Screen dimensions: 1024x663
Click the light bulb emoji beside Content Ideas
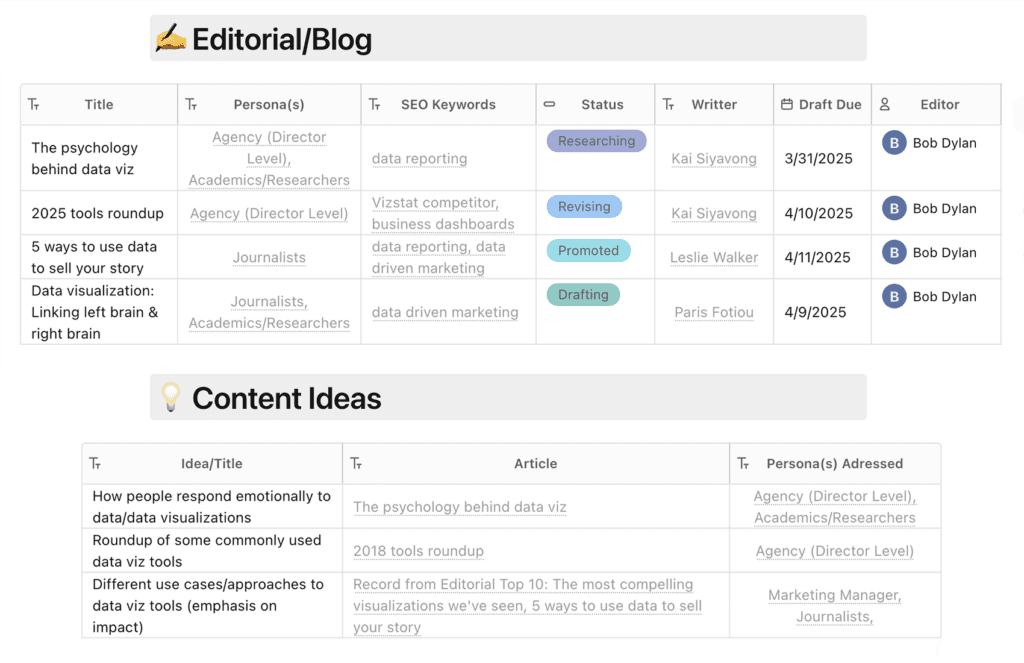[170, 398]
